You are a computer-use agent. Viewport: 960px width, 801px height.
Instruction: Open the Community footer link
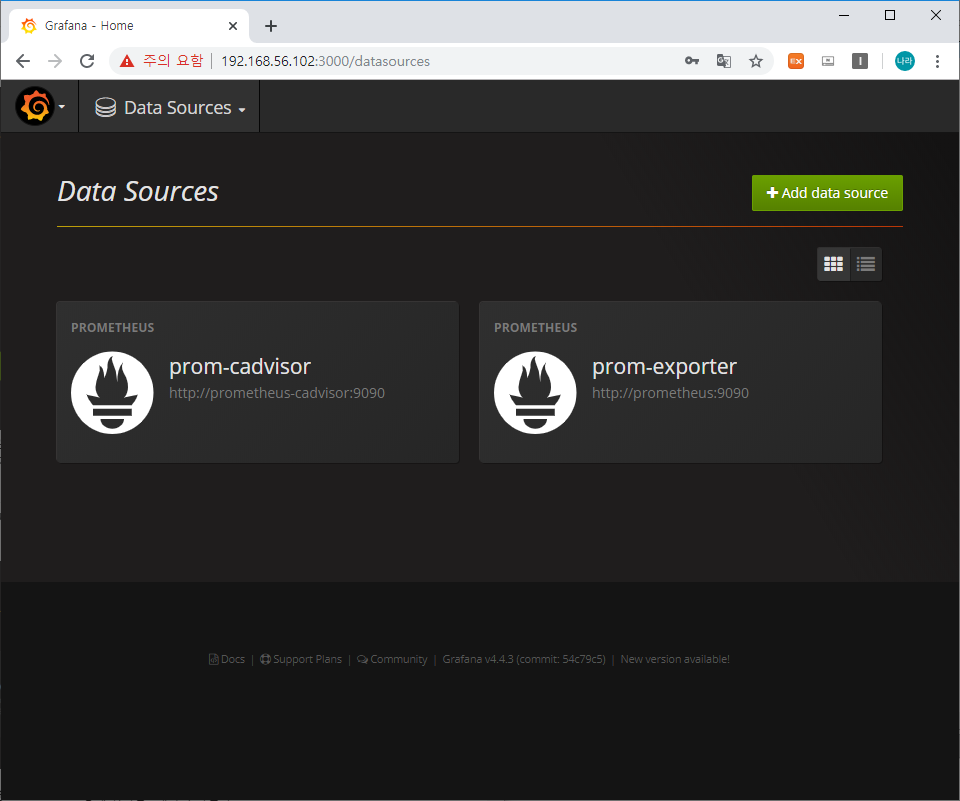pos(392,659)
